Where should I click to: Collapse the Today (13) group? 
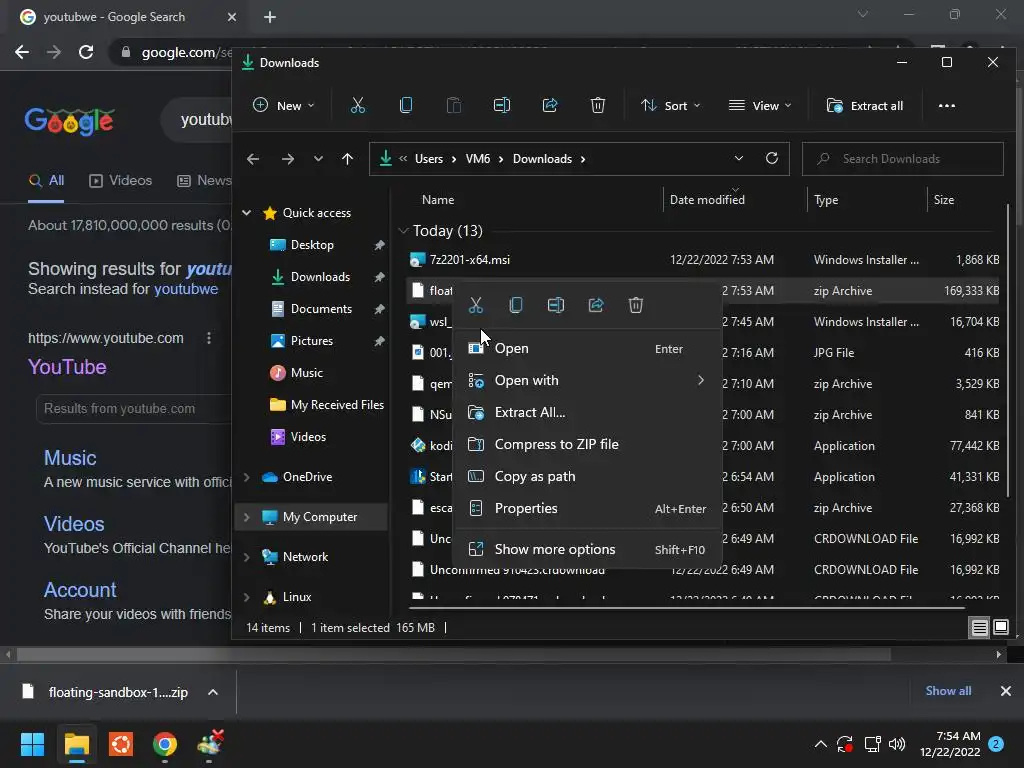click(404, 231)
